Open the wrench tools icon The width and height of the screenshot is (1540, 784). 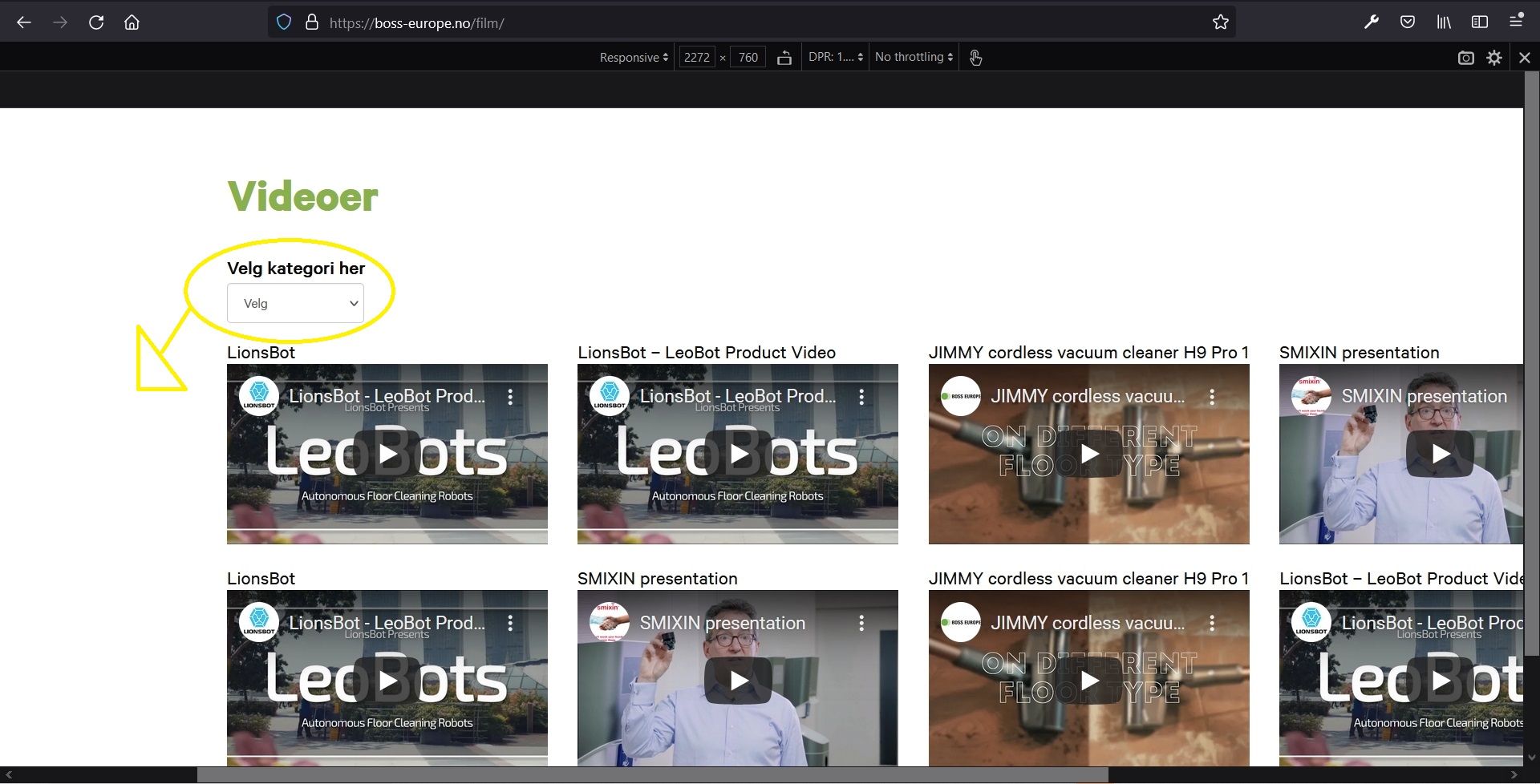pyautogui.click(x=1372, y=22)
